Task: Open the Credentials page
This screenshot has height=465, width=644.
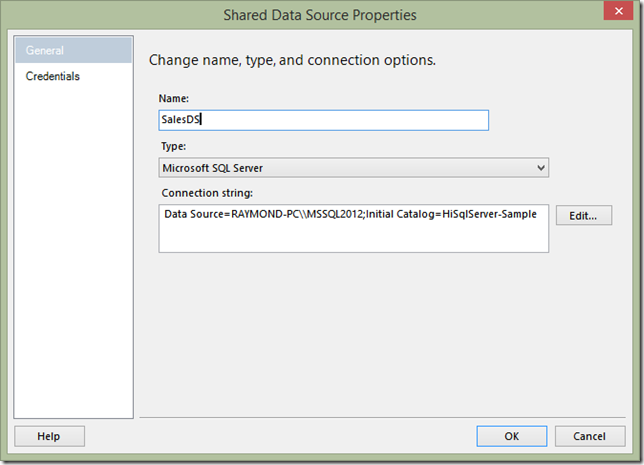Action: pos(53,76)
